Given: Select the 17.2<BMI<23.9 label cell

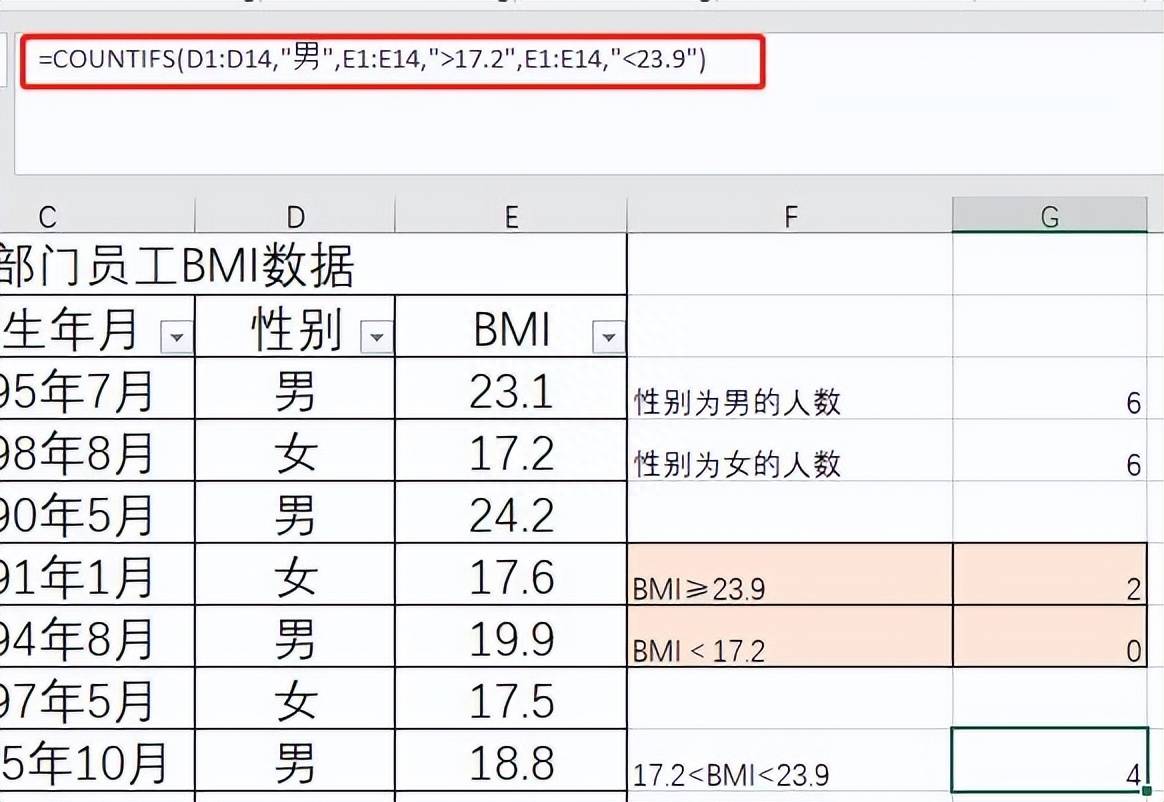Looking at the screenshot, I should [x=790, y=761].
